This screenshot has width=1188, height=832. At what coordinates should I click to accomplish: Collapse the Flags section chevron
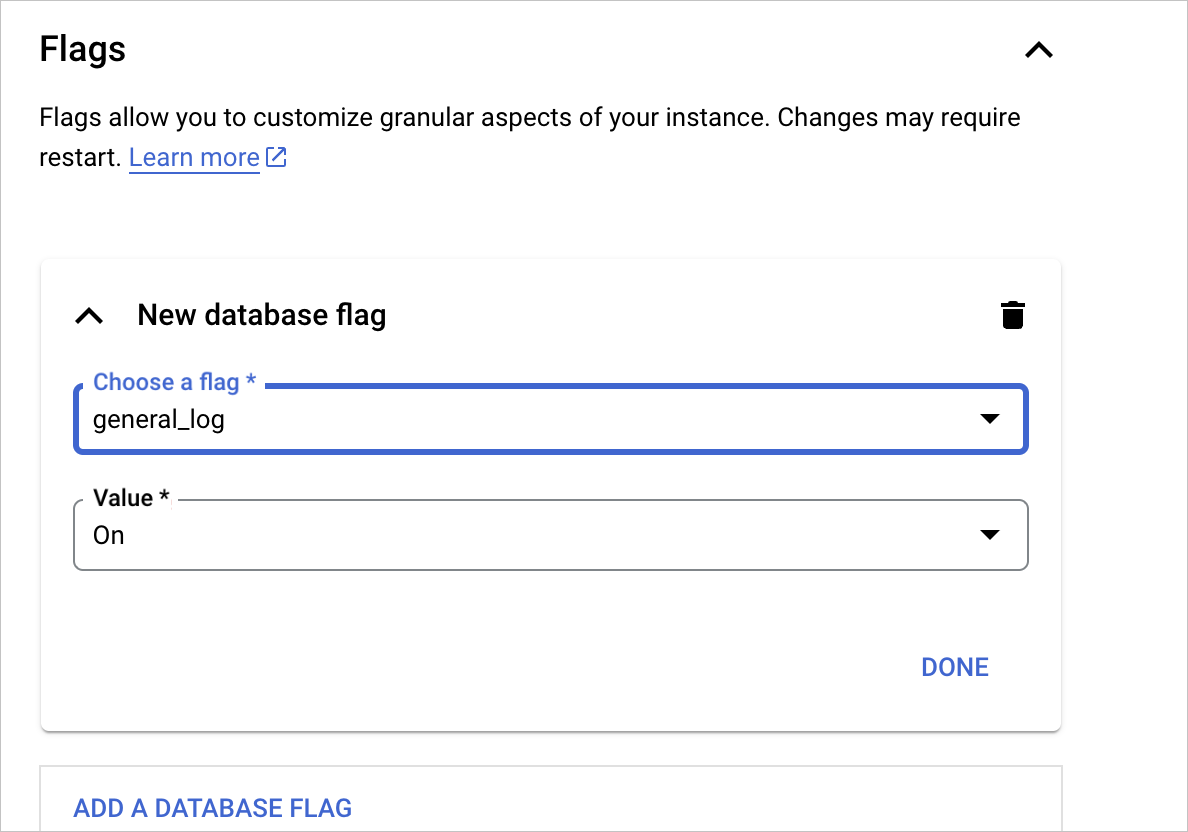[x=1039, y=50]
